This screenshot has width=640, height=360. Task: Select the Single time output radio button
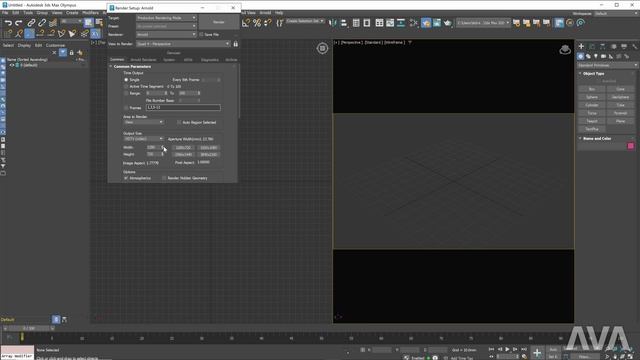(126, 80)
